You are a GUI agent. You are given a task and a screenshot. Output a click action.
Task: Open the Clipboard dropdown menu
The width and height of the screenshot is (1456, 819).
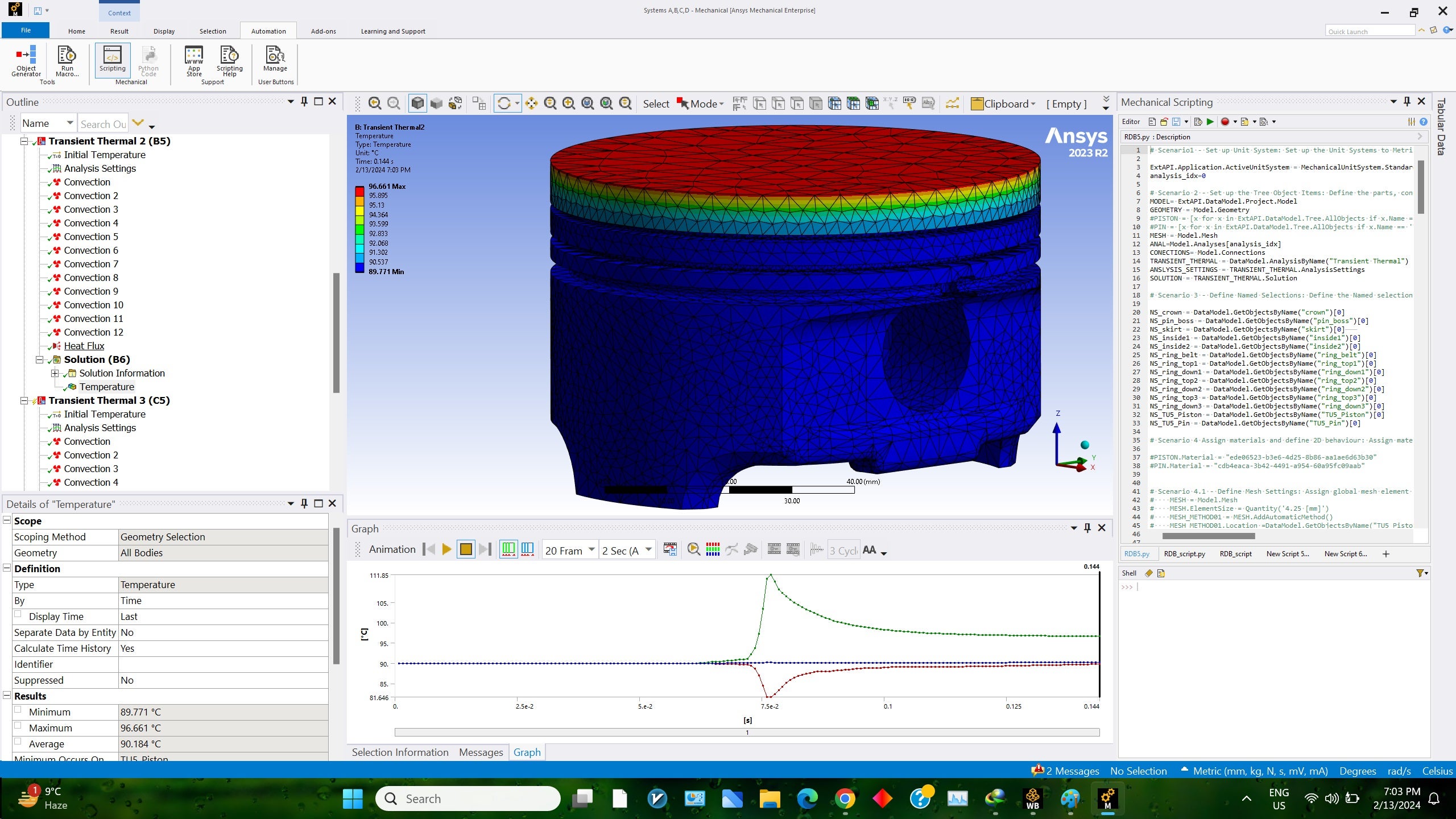coord(1003,104)
